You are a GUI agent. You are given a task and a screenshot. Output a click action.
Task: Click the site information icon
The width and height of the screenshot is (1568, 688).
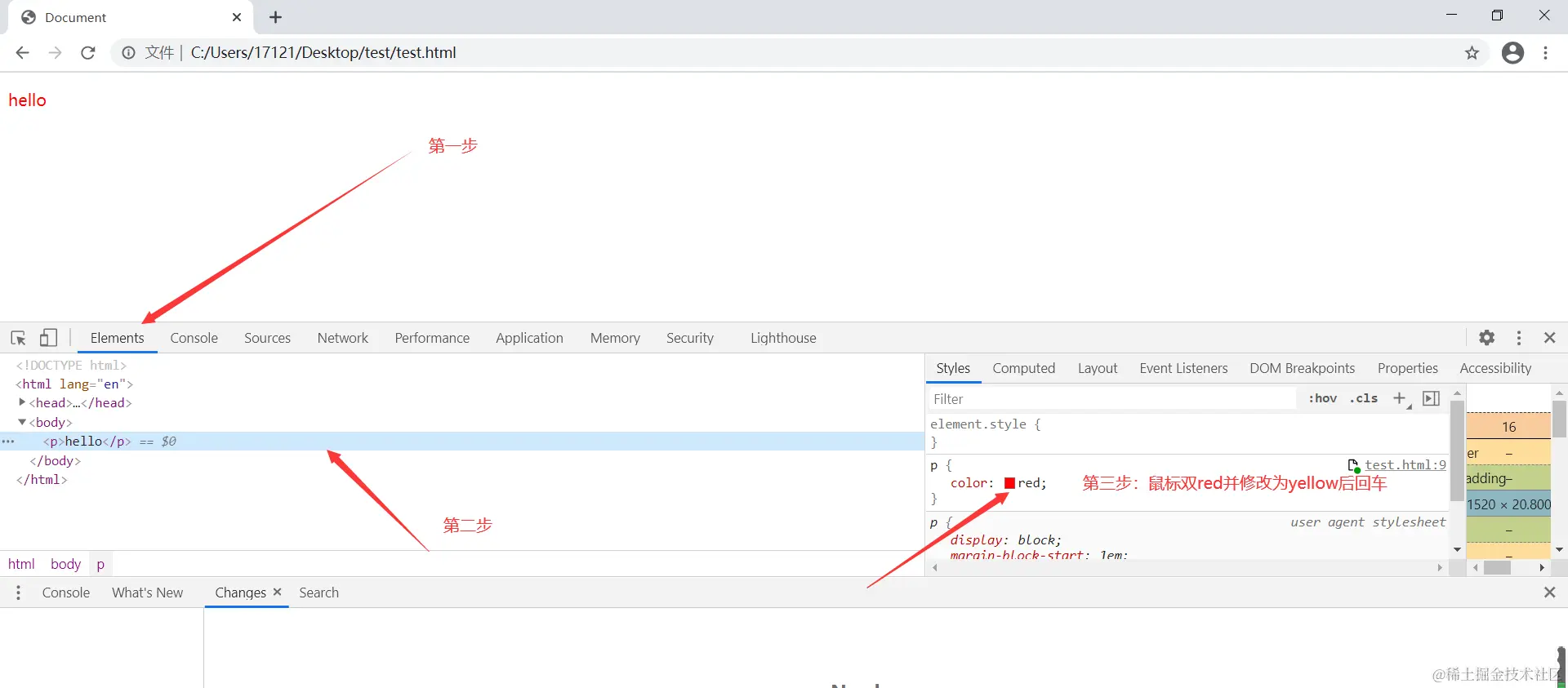point(128,53)
